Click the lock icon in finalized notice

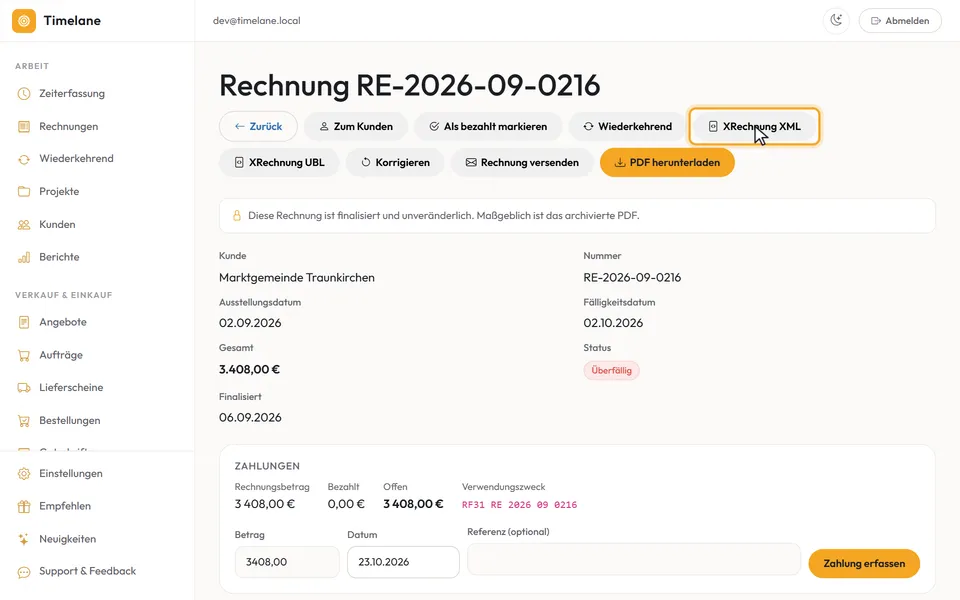tap(236, 216)
